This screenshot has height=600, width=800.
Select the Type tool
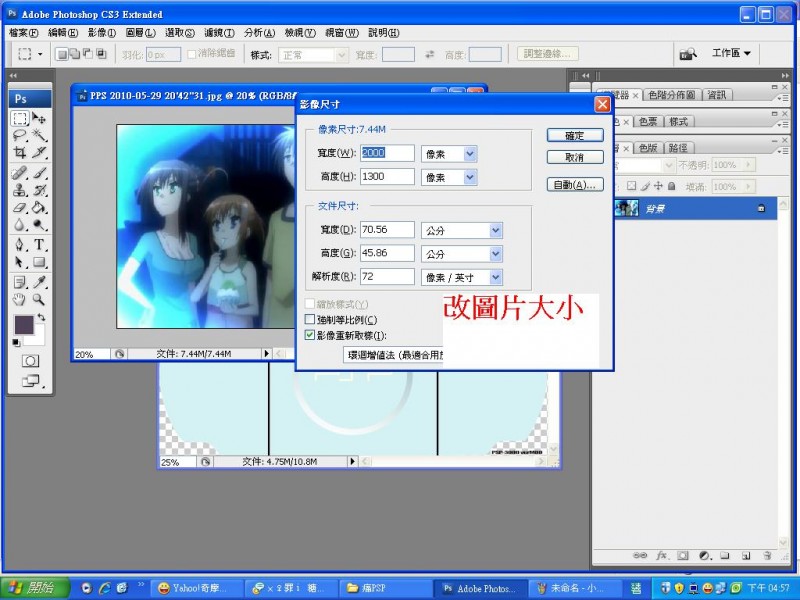coord(39,245)
